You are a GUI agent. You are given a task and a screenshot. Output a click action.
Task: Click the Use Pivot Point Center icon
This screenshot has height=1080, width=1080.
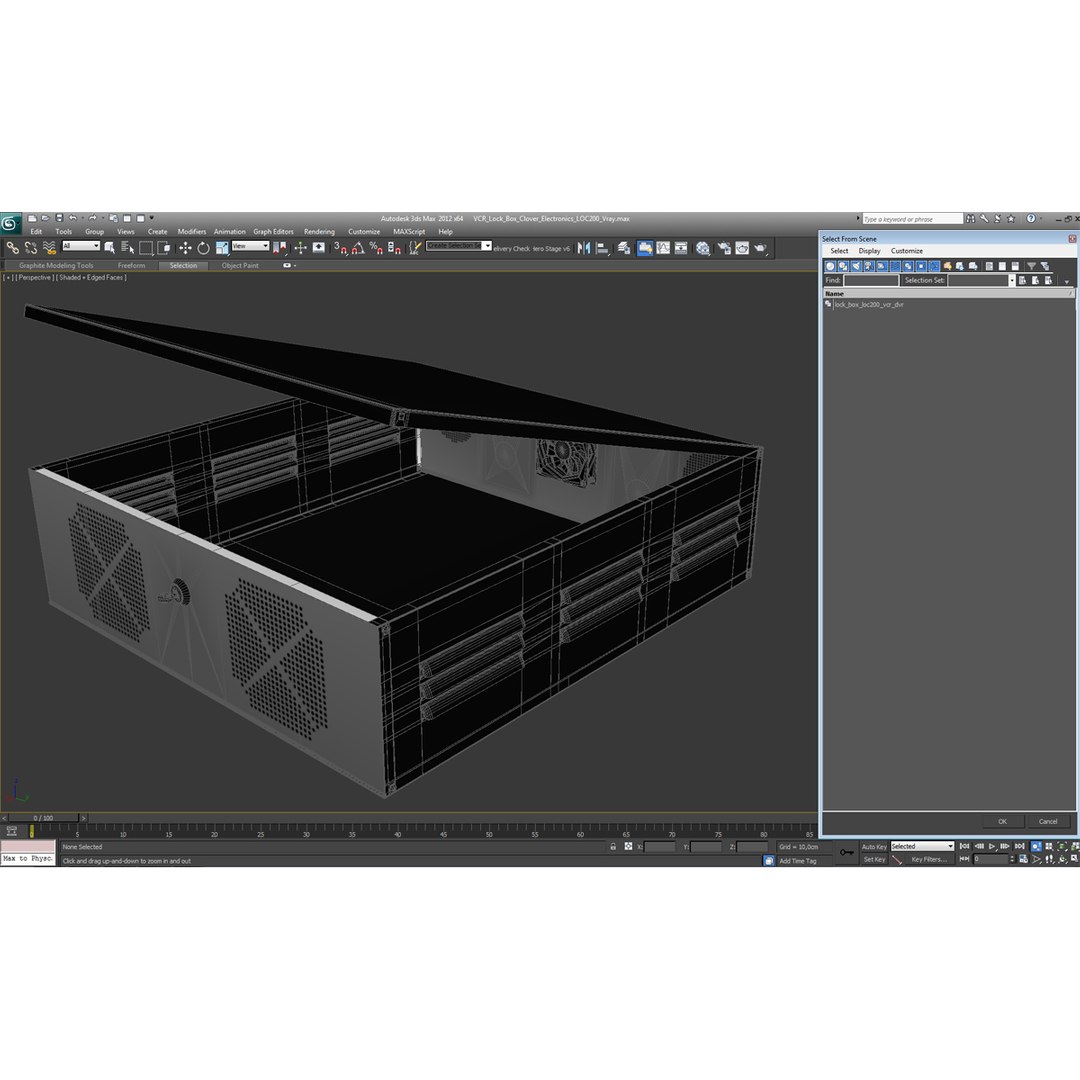[279, 248]
